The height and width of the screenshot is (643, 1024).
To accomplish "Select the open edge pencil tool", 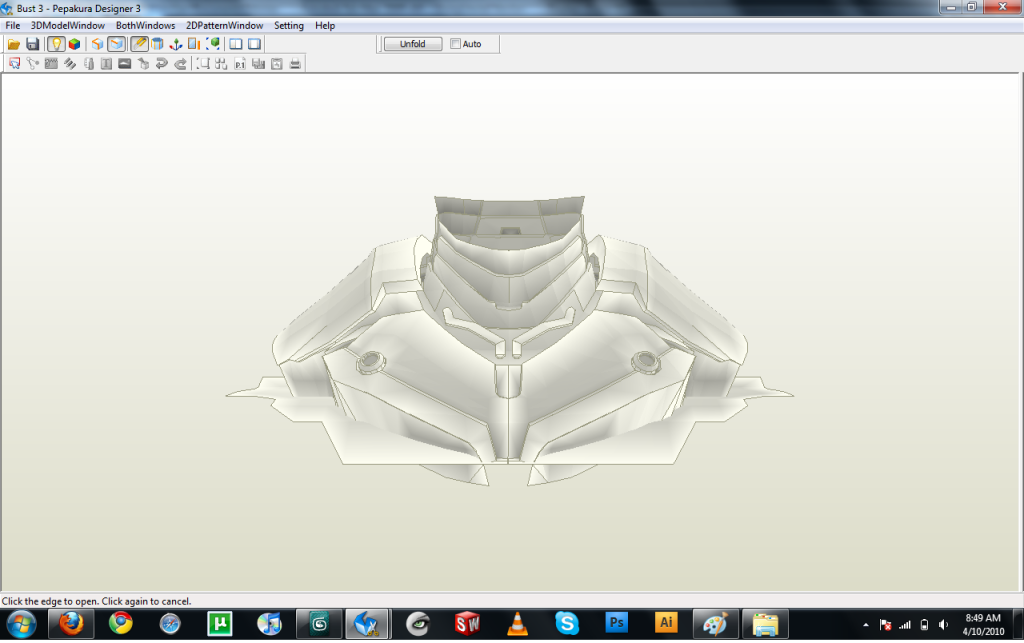I will (x=139, y=44).
